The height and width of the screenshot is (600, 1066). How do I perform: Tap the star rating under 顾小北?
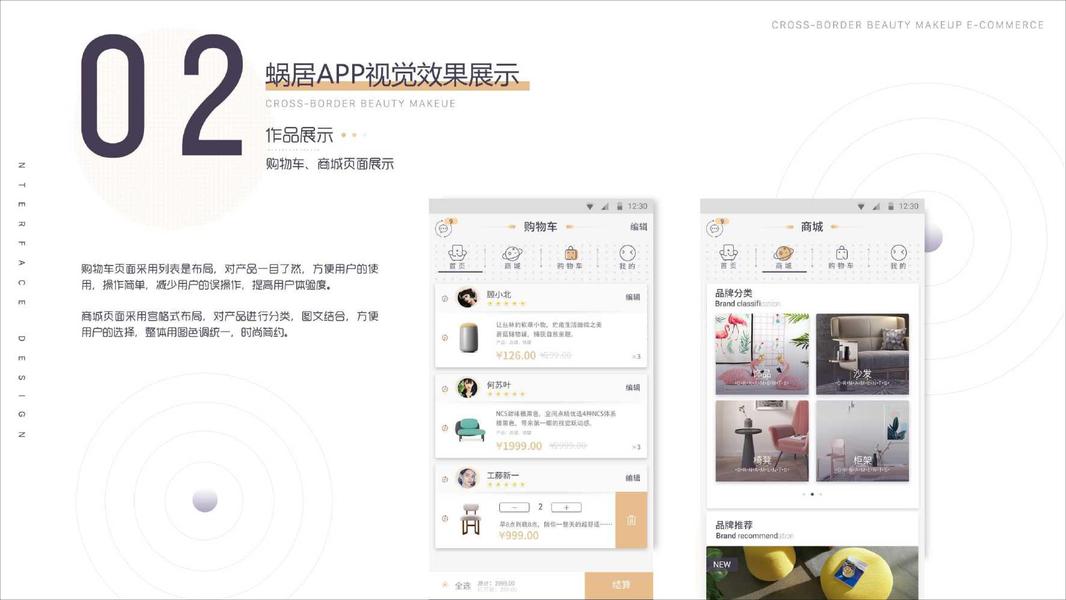coord(506,304)
